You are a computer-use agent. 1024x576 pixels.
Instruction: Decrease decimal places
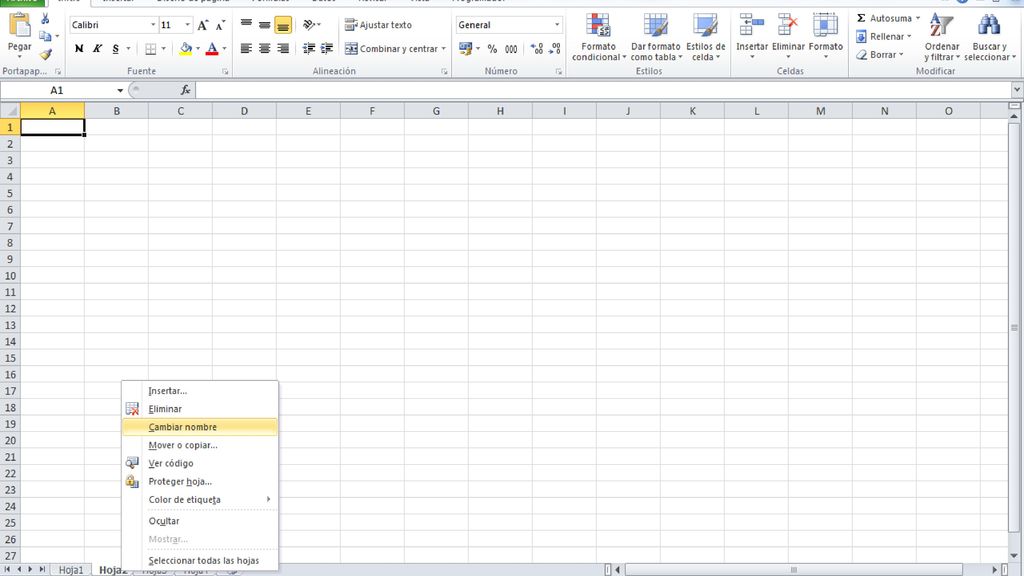(554, 49)
